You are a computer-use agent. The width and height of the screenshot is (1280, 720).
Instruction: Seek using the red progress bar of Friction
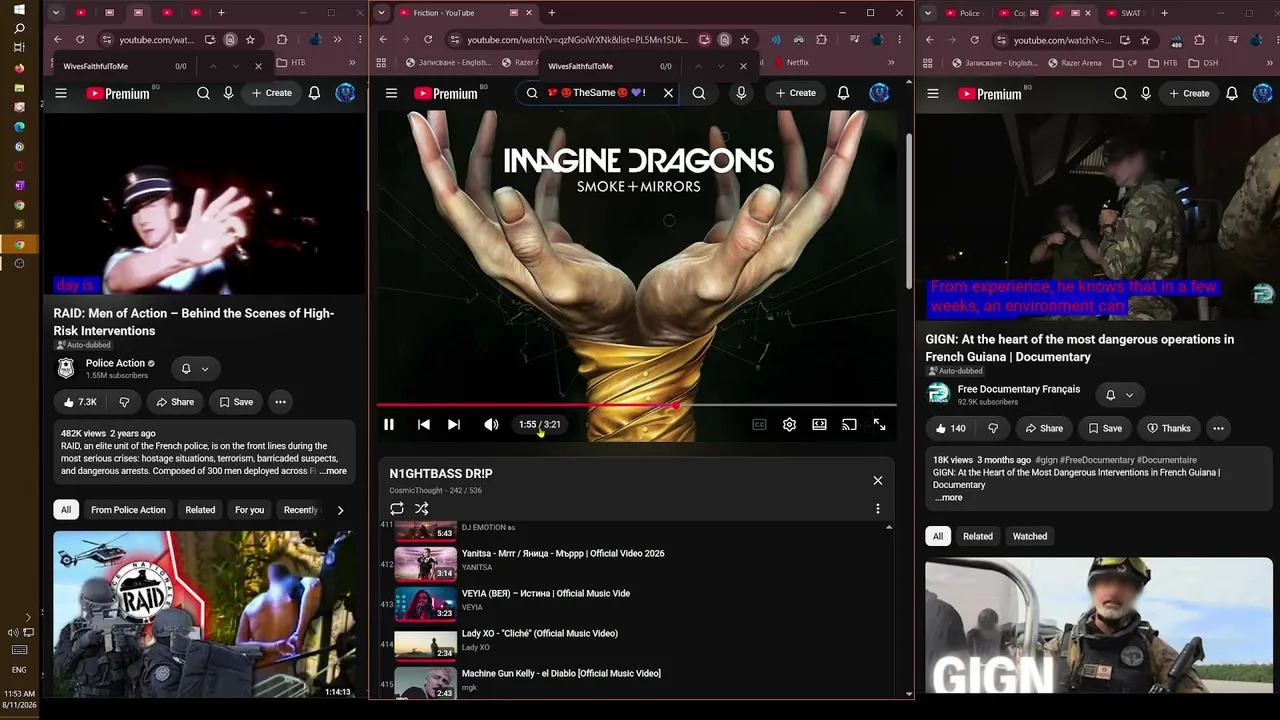click(x=636, y=405)
